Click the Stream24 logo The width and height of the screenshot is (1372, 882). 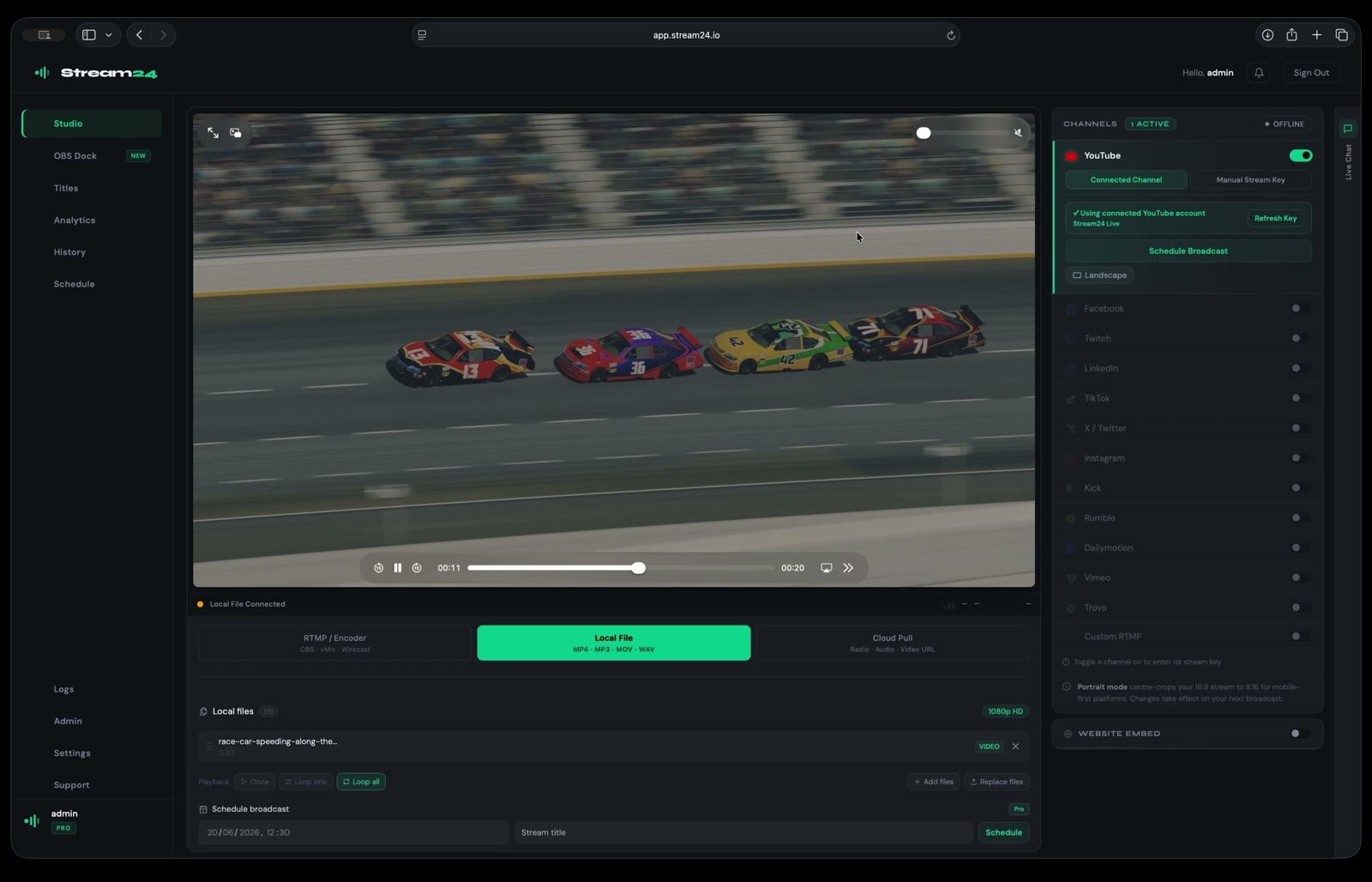96,73
